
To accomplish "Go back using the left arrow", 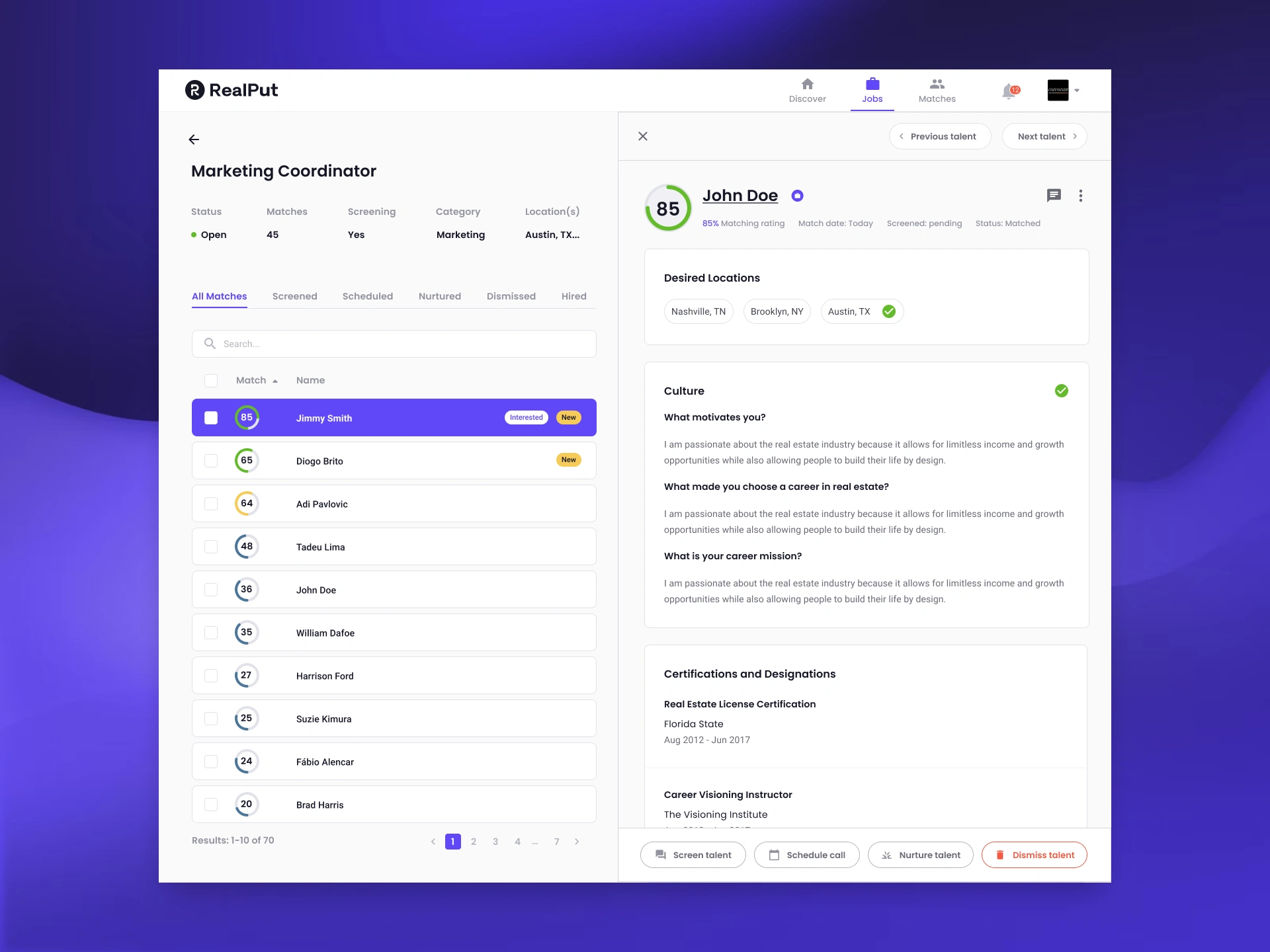I will (194, 139).
